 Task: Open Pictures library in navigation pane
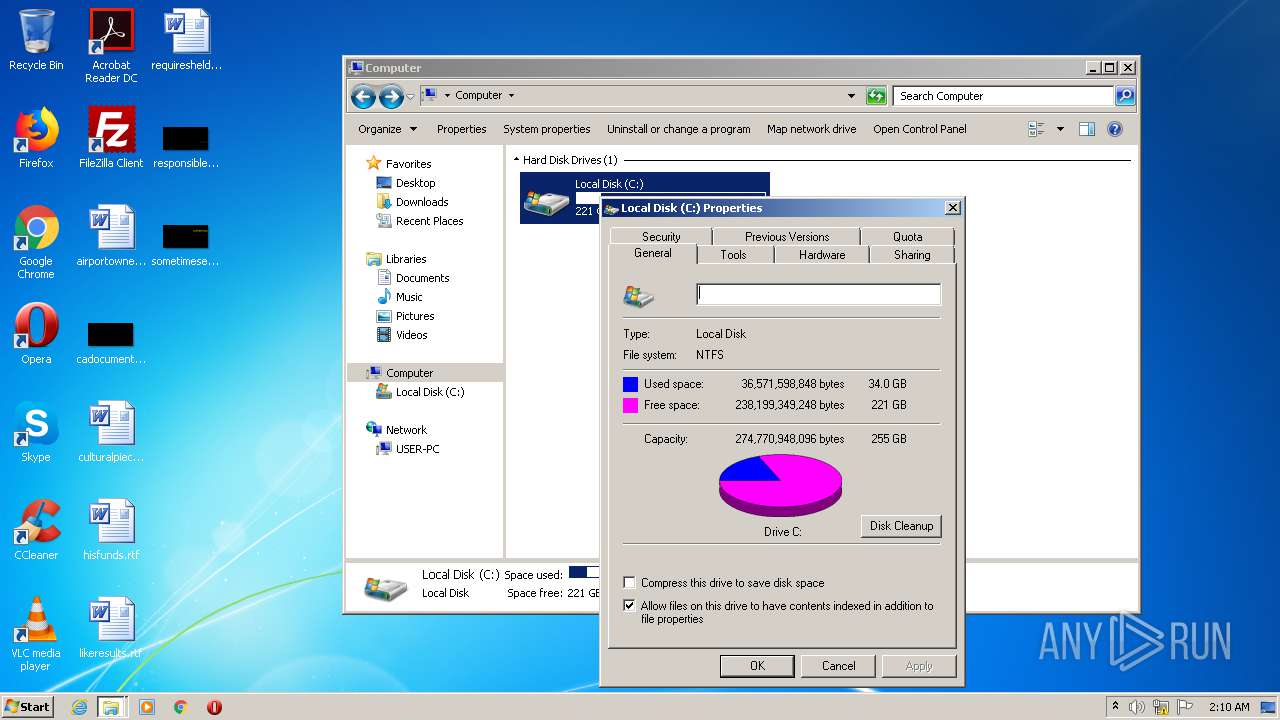[x=405, y=316]
